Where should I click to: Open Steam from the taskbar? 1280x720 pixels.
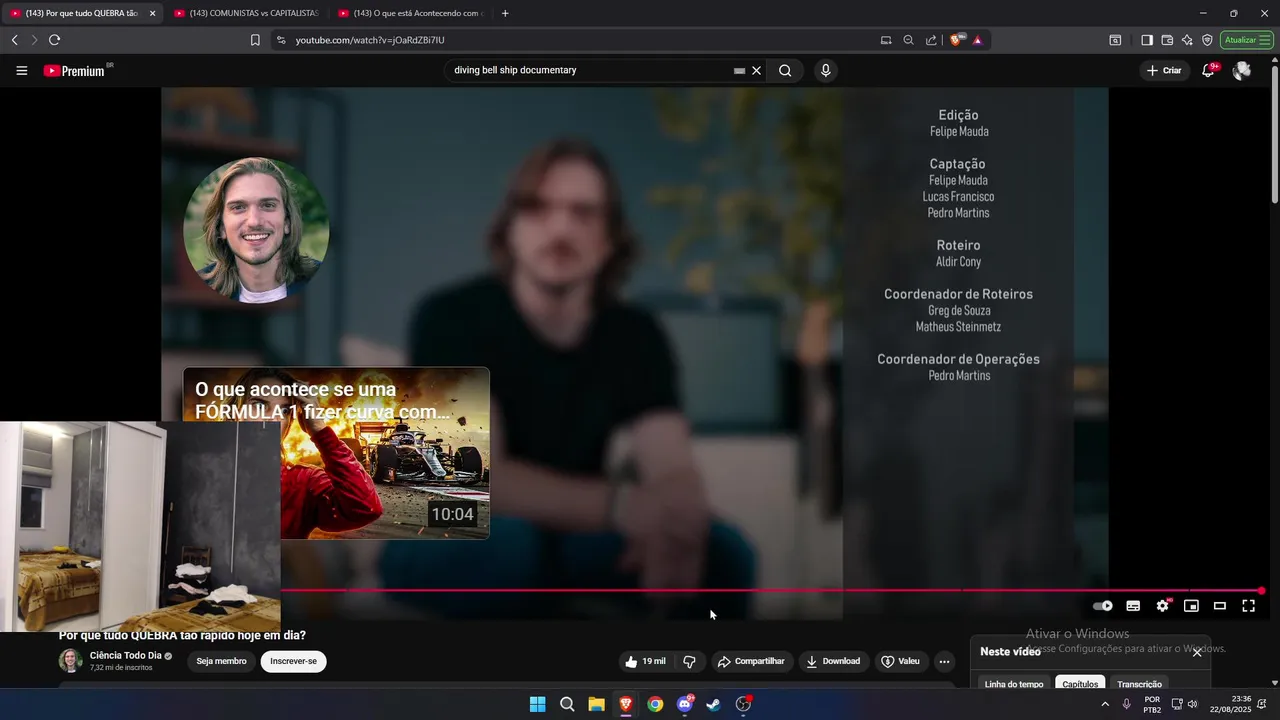point(713,704)
